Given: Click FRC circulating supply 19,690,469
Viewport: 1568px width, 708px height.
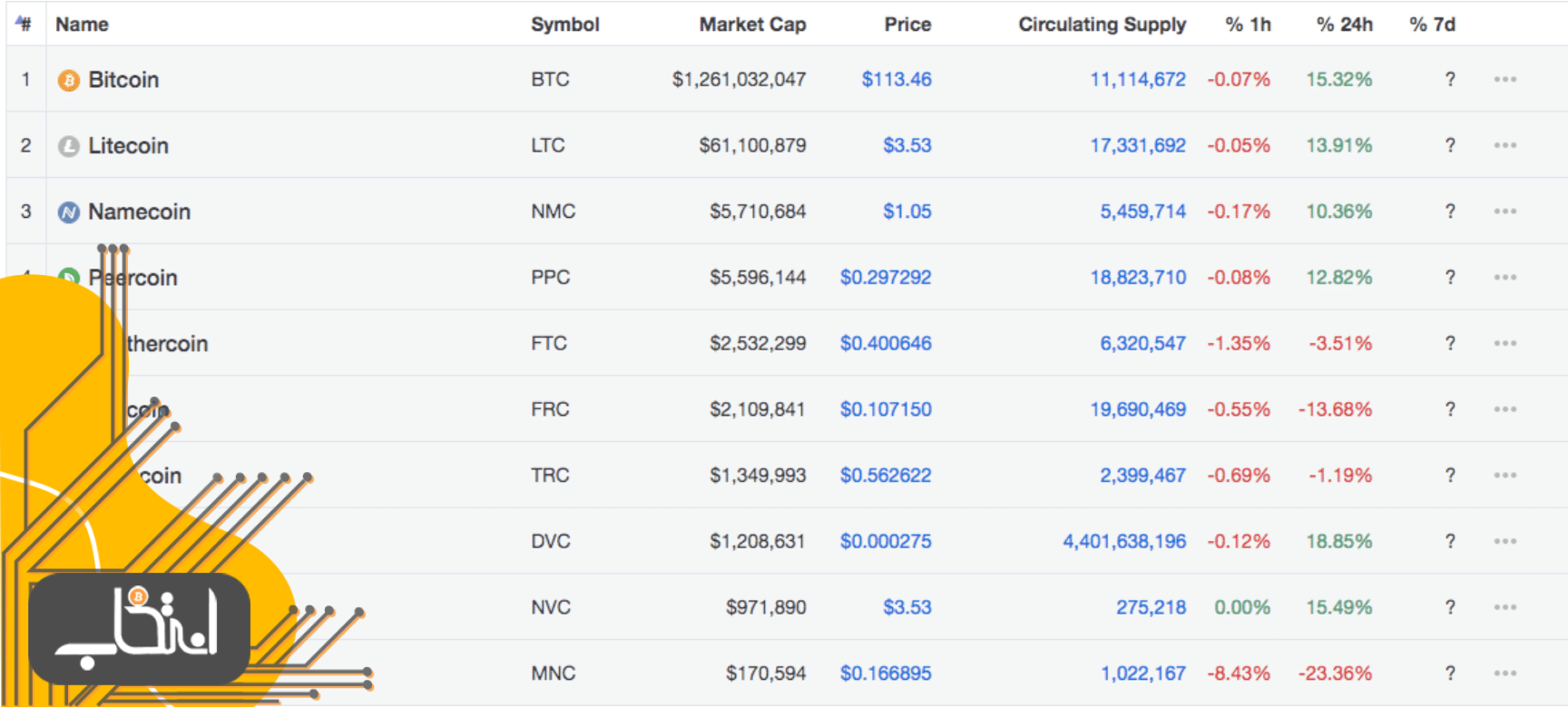Looking at the screenshot, I should (1138, 409).
